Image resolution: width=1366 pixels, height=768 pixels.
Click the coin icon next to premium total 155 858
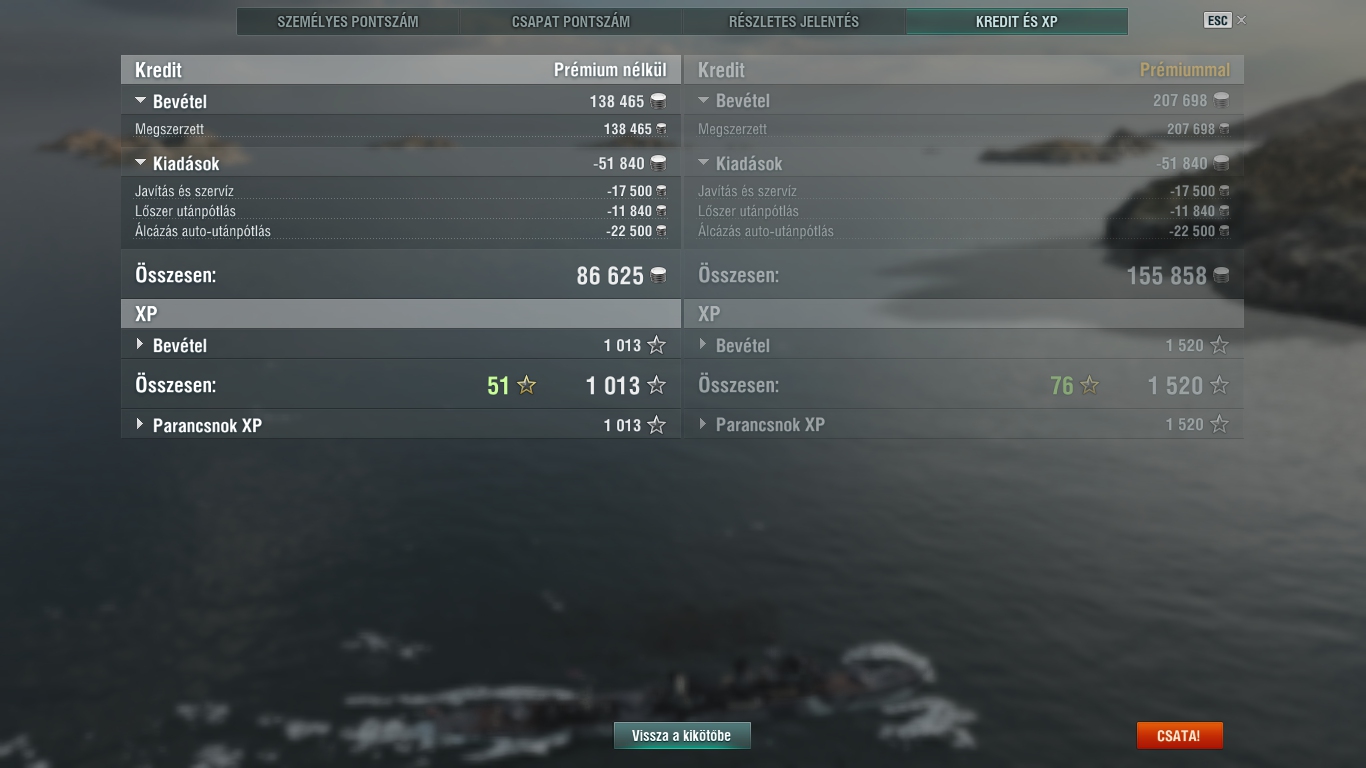click(1221, 275)
